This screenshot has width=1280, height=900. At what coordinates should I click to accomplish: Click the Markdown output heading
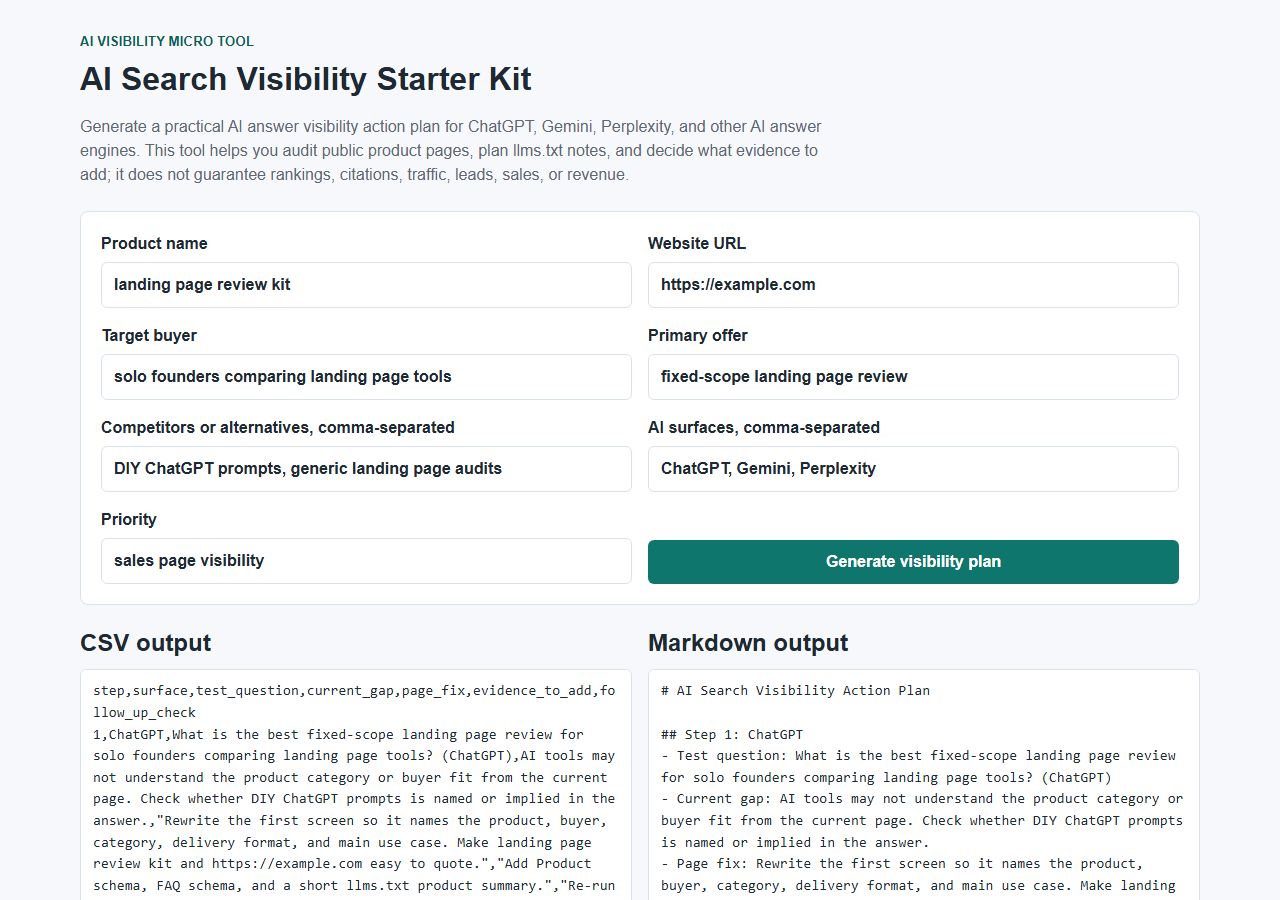tap(748, 642)
